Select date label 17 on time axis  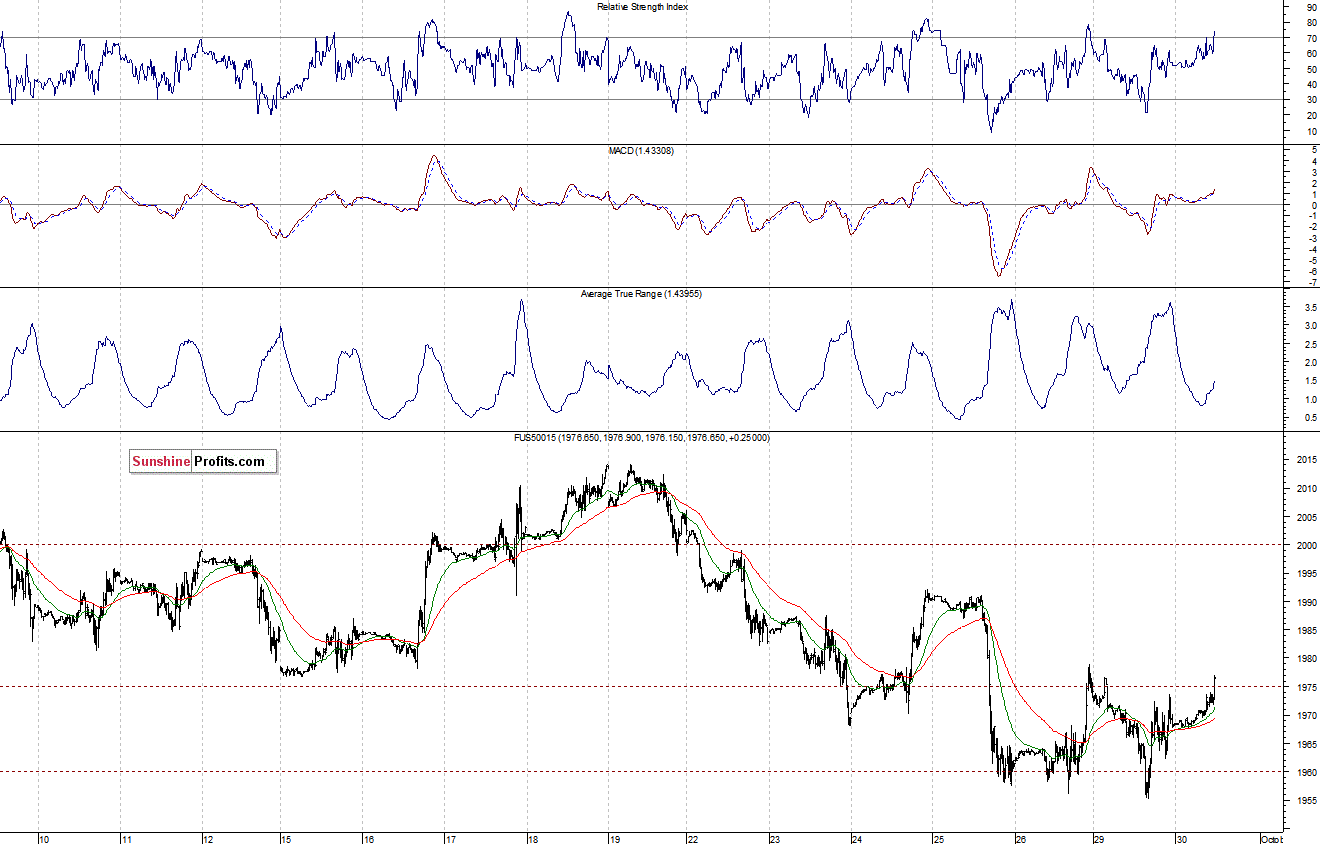tap(451, 838)
